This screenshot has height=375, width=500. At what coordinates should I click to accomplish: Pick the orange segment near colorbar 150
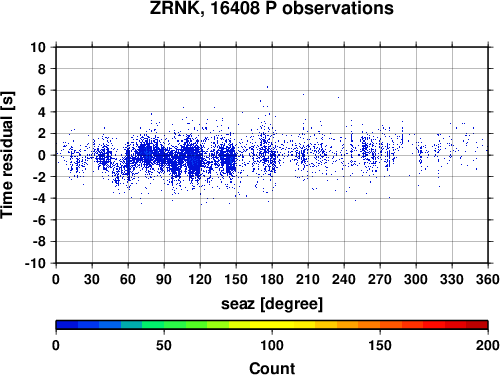[x=380, y=325]
